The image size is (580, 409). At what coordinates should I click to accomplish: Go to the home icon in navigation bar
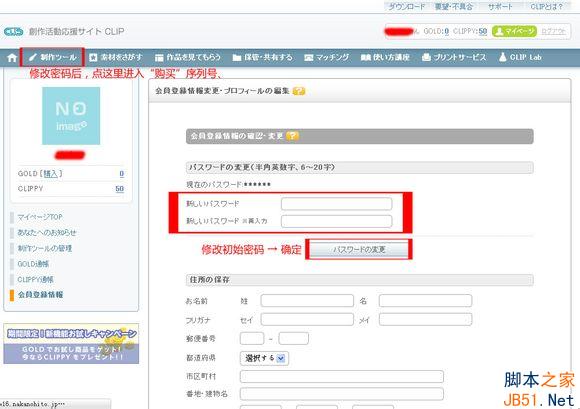[x=12, y=58]
